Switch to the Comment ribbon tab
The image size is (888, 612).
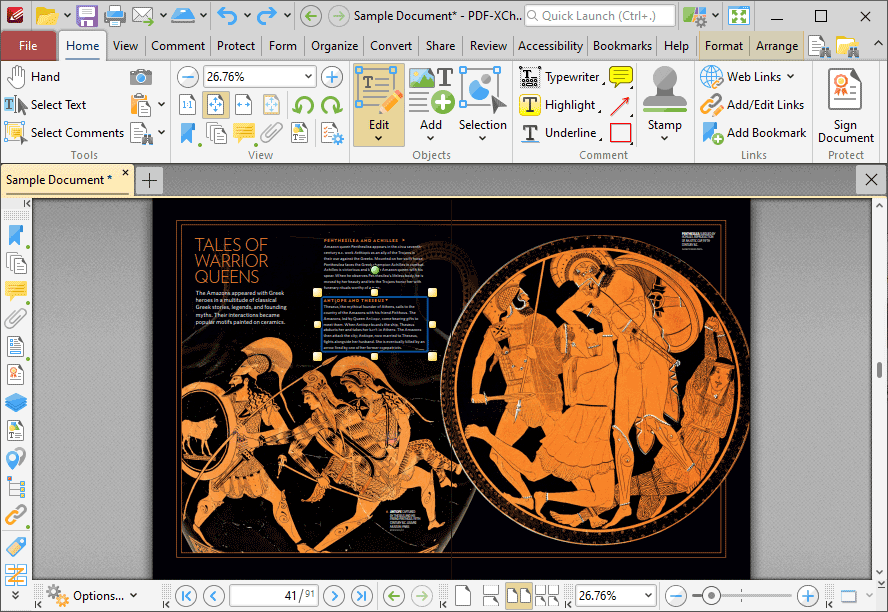[178, 46]
